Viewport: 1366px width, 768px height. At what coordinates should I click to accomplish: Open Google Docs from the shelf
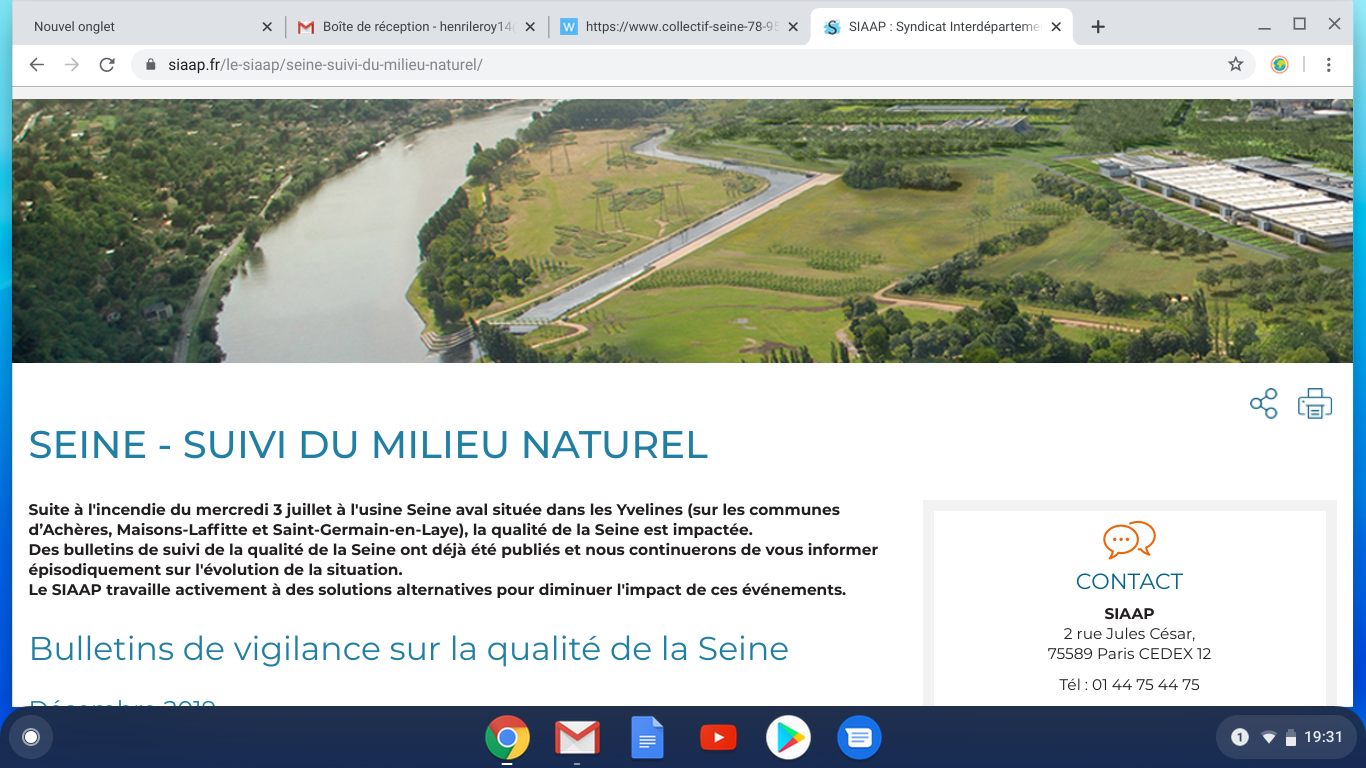tap(647, 738)
